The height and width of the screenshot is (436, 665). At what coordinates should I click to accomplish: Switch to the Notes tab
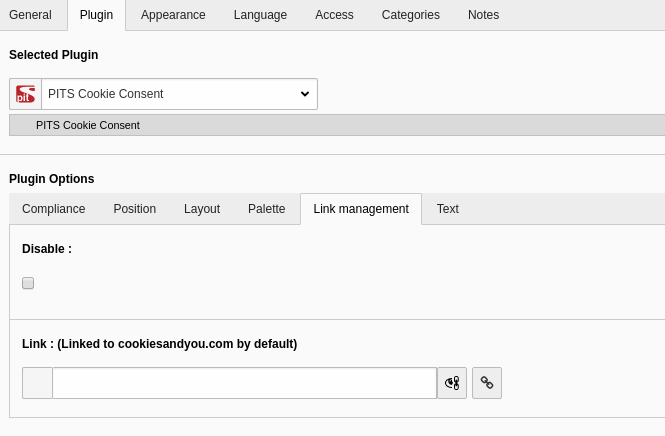pos(483,15)
